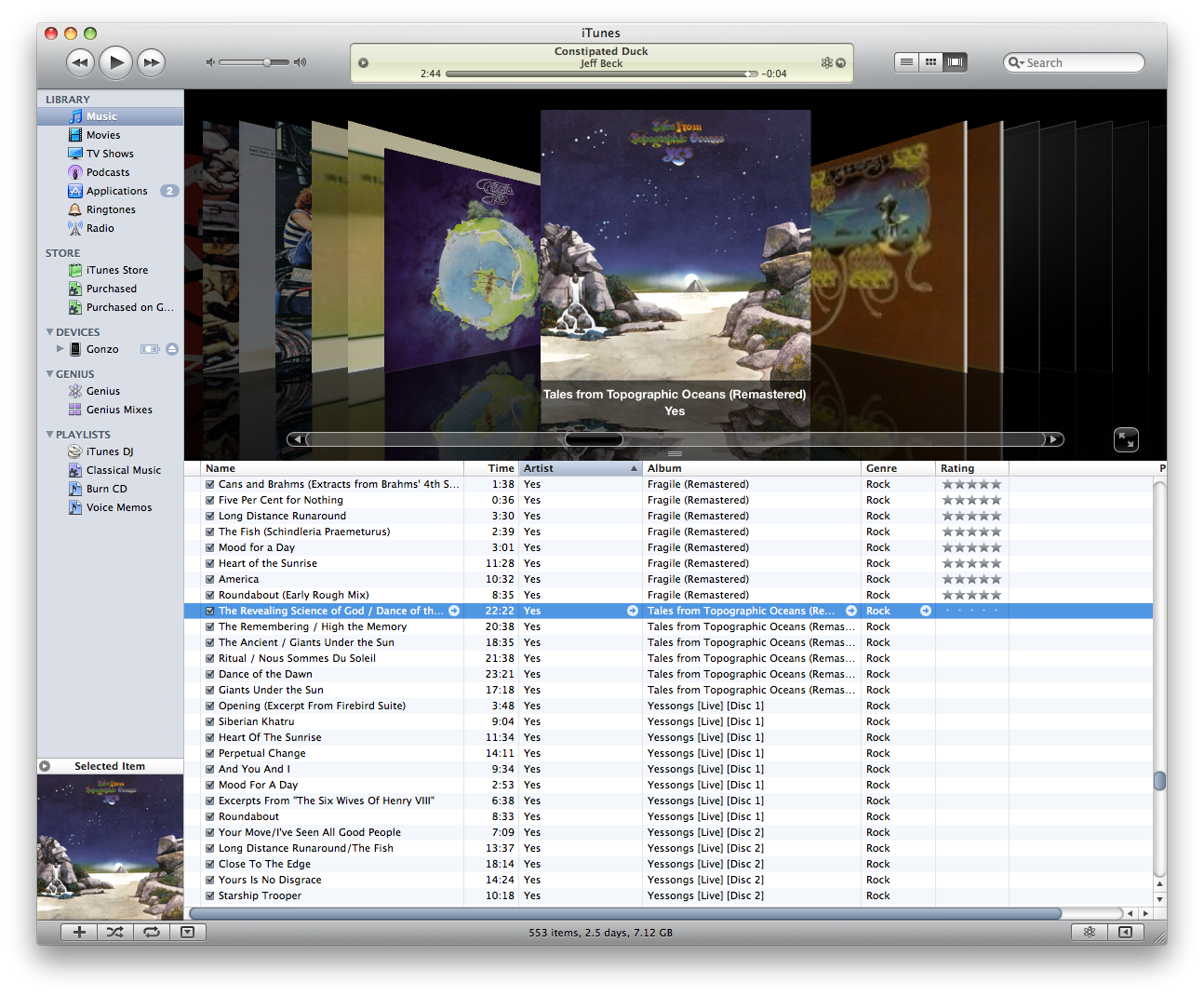
Task: Click the arrow next to selected album
Action: pos(851,611)
